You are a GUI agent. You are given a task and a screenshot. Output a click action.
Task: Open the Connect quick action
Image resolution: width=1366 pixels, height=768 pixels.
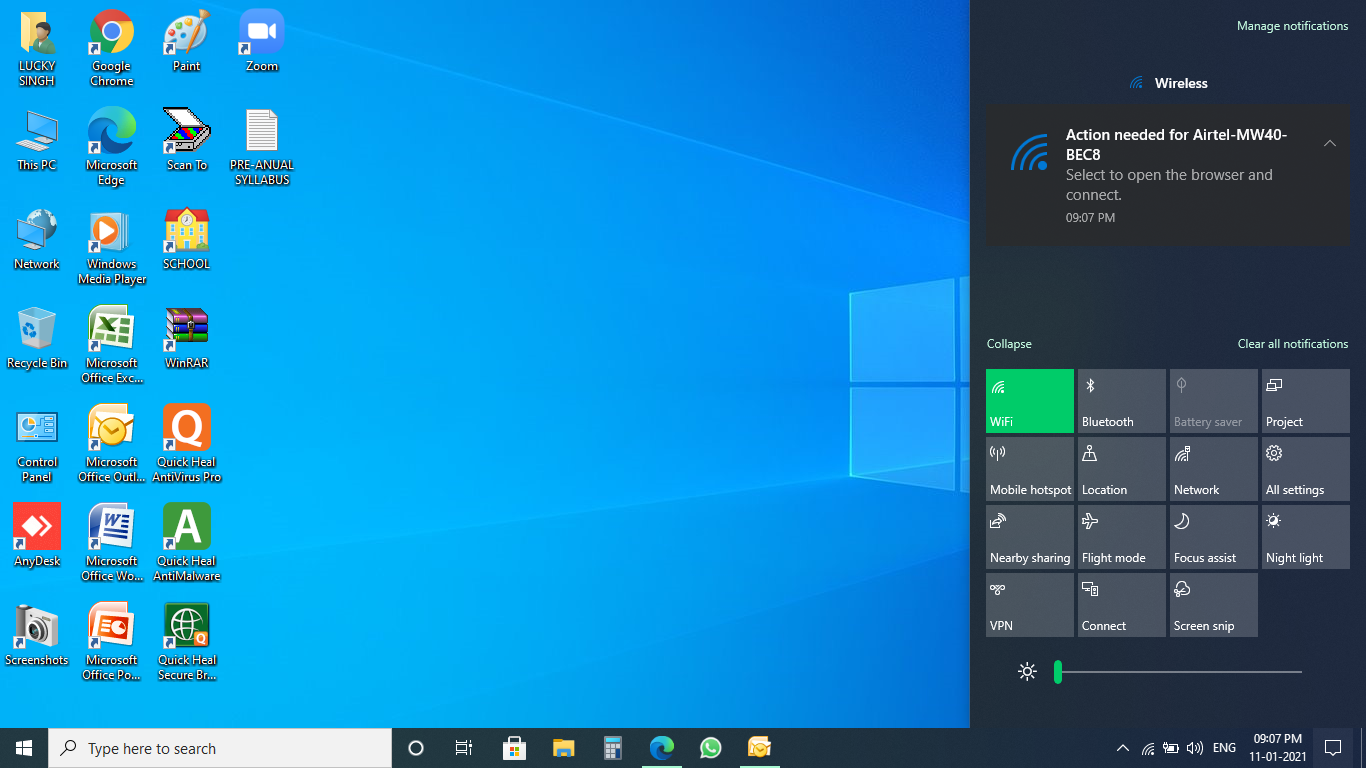[1122, 605]
